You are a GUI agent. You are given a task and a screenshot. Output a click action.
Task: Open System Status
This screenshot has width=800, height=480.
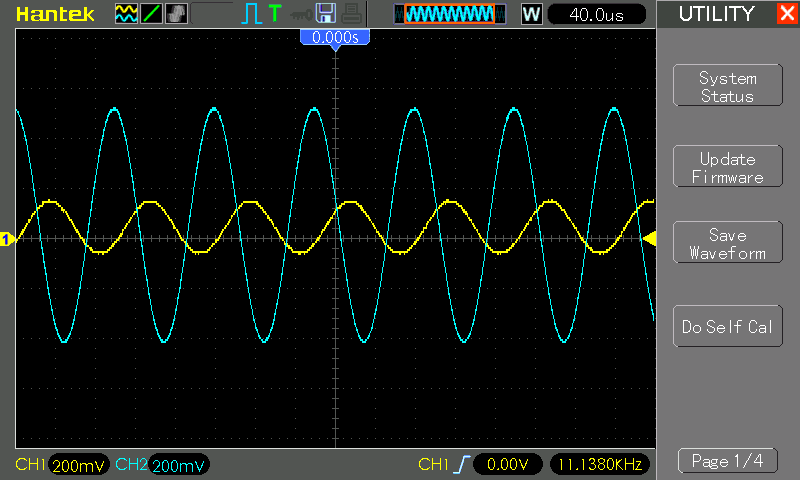pos(727,87)
